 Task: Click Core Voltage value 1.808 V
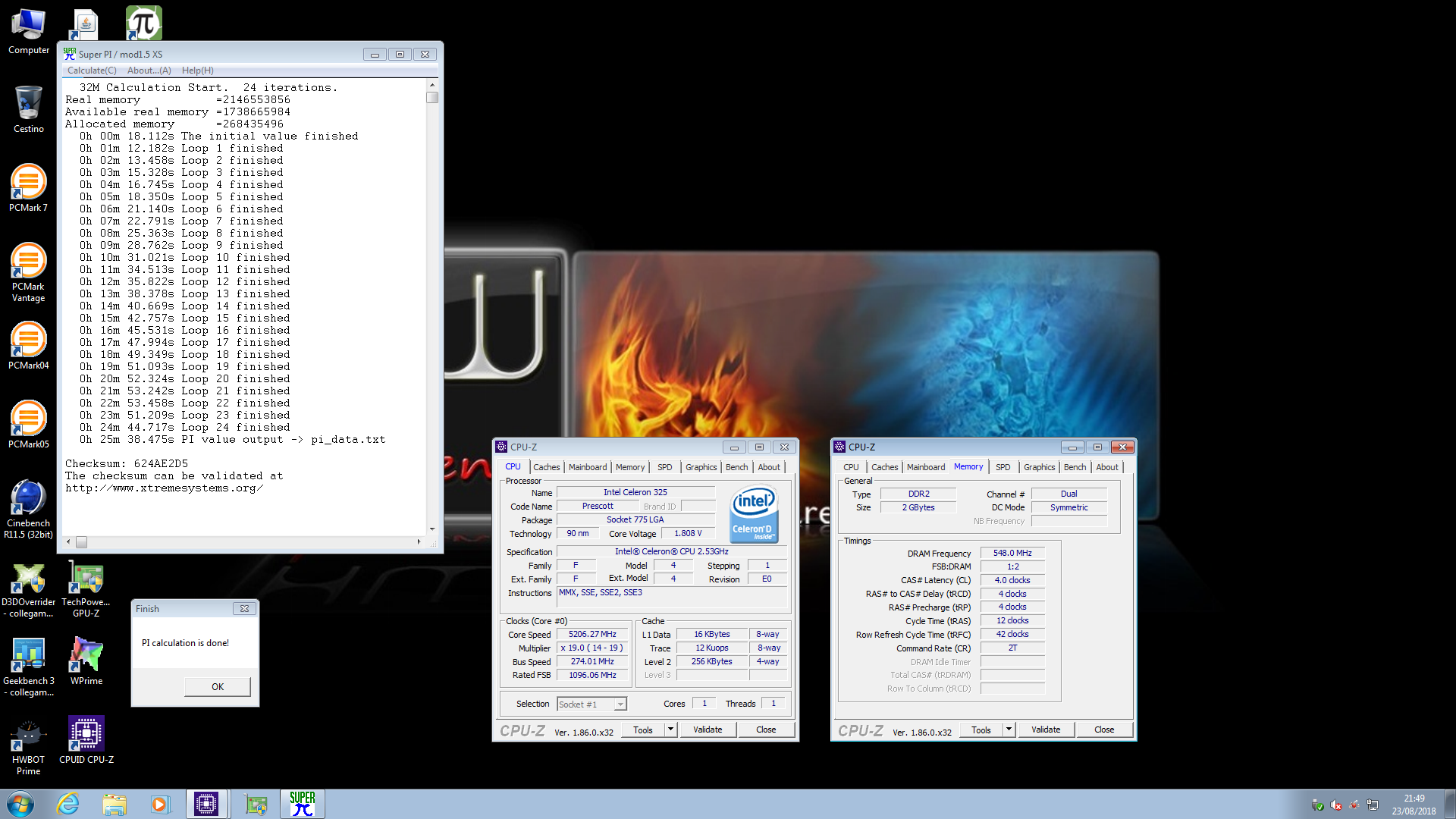tap(688, 534)
